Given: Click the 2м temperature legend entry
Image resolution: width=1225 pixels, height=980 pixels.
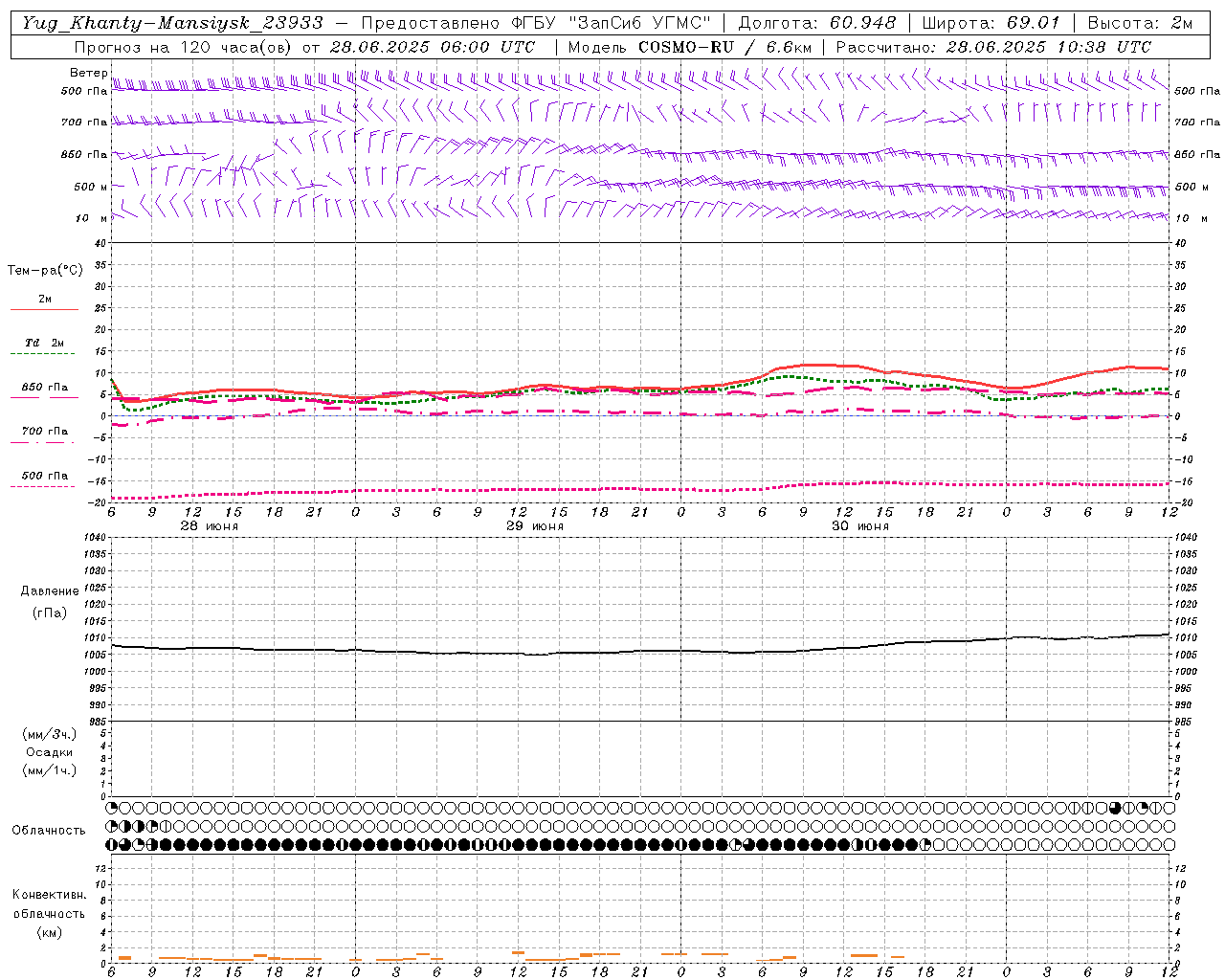Looking at the screenshot, I should pyautogui.click(x=45, y=299).
